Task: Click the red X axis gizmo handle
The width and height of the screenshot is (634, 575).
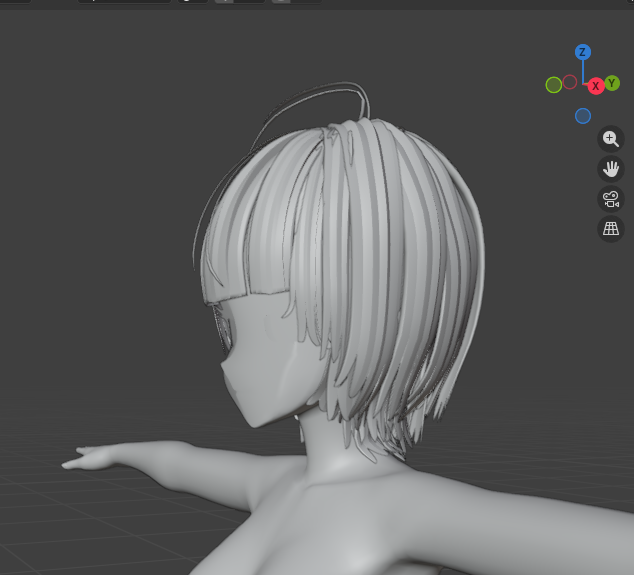Action: tap(596, 86)
